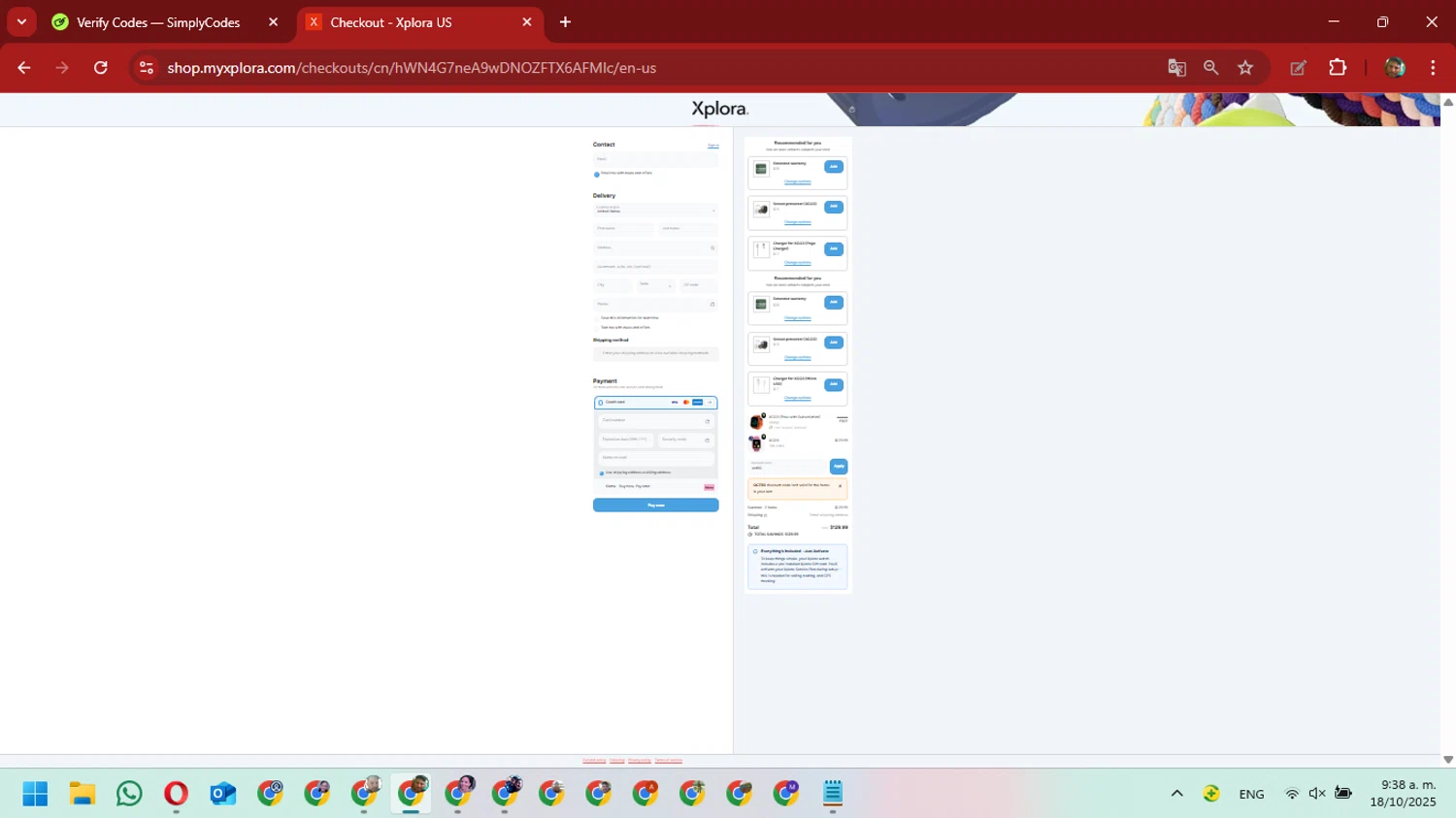This screenshot has height=818, width=1456.
Task: Add first Screen protector recommendation
Action: tap(834, 207)
